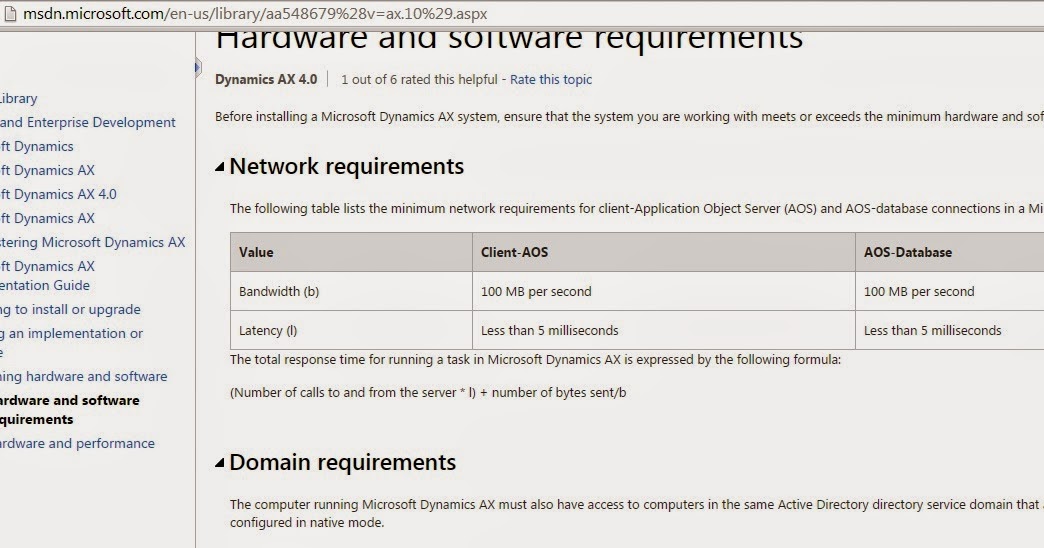Open the Enterprise Development sidebar link
Image resolution: width=1044 pixels, height=548 pixels.
(88, 123)
